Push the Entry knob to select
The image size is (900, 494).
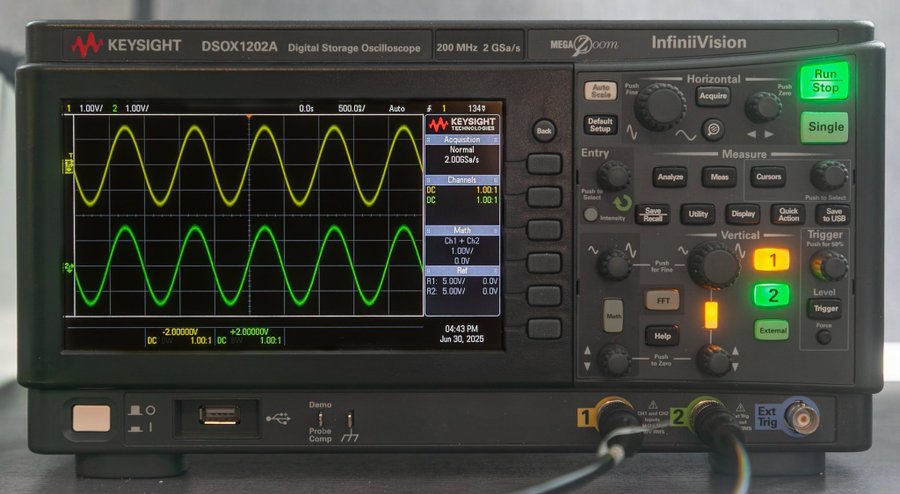tap(613, 175)
